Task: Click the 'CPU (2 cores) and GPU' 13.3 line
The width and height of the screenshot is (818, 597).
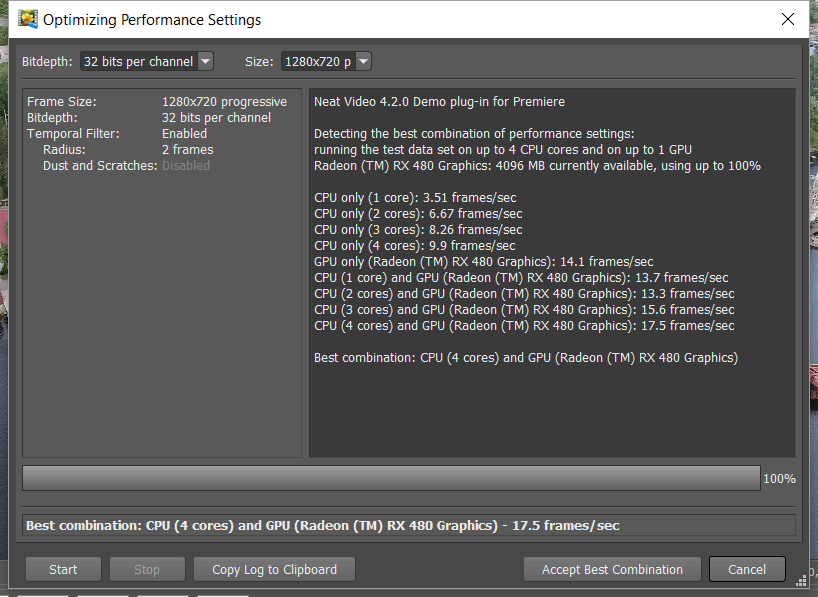Action: coord(524,294)
